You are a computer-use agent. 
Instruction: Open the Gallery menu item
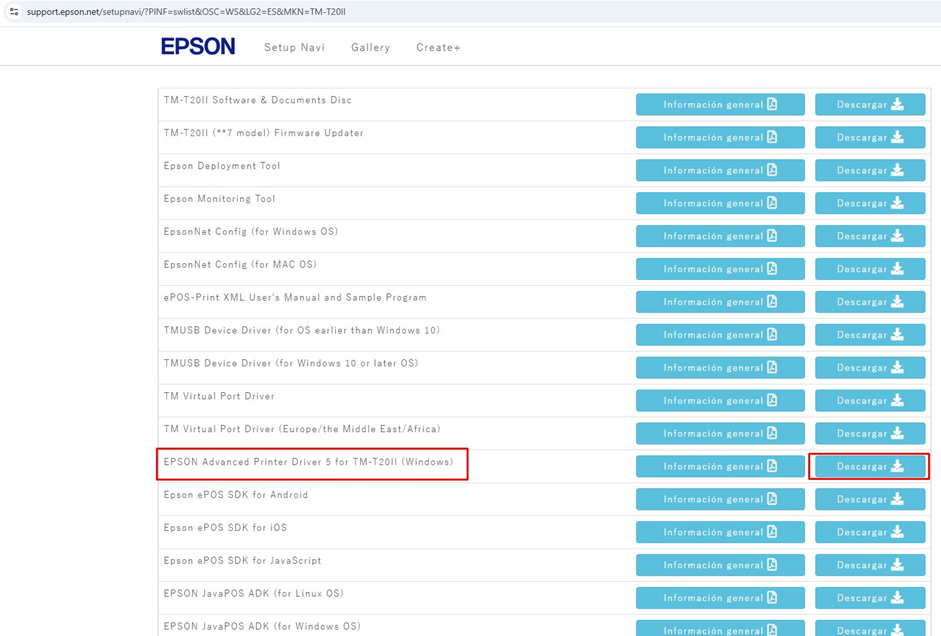point(370,47)
